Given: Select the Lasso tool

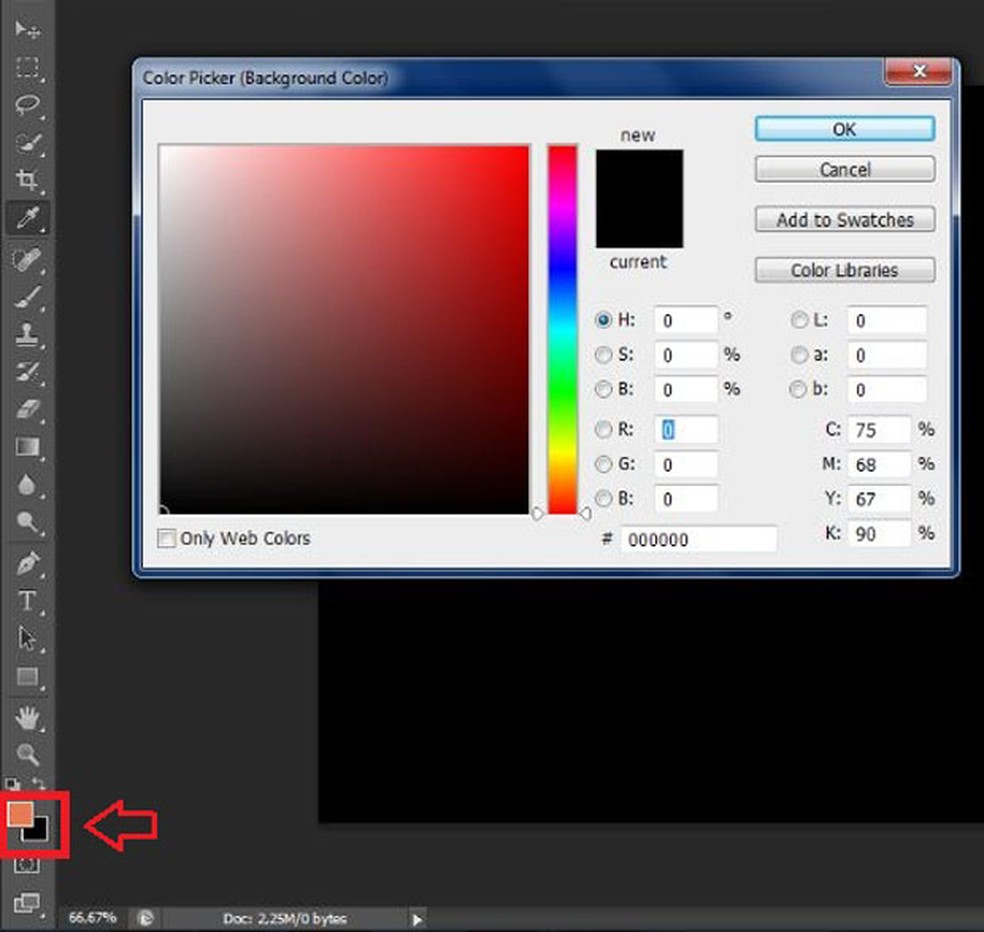Looking at the screenshot, I should [x=27, y=104].
